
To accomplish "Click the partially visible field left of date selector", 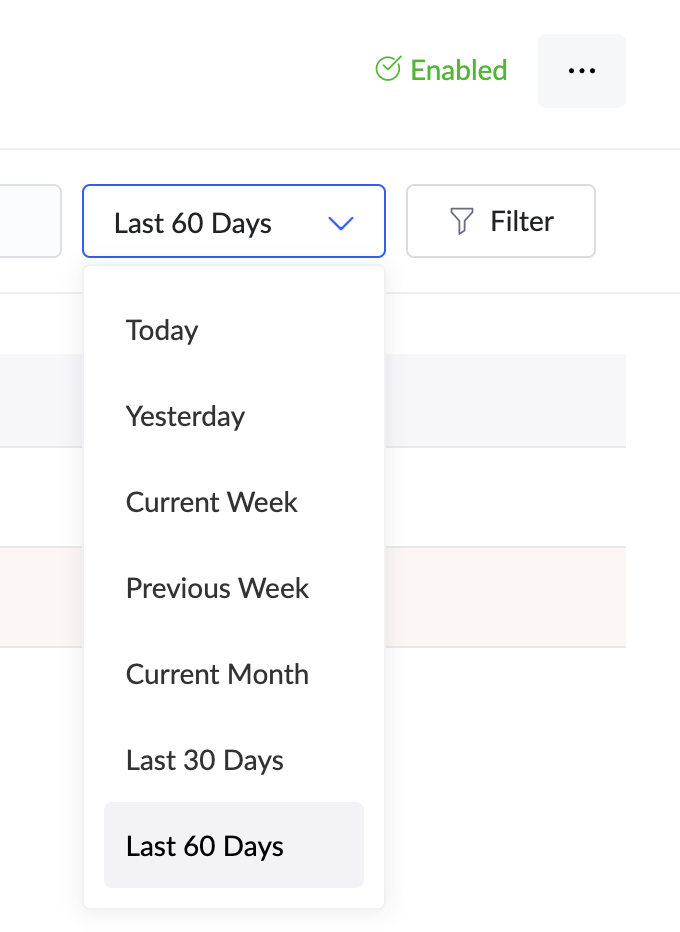I will 30,221.
